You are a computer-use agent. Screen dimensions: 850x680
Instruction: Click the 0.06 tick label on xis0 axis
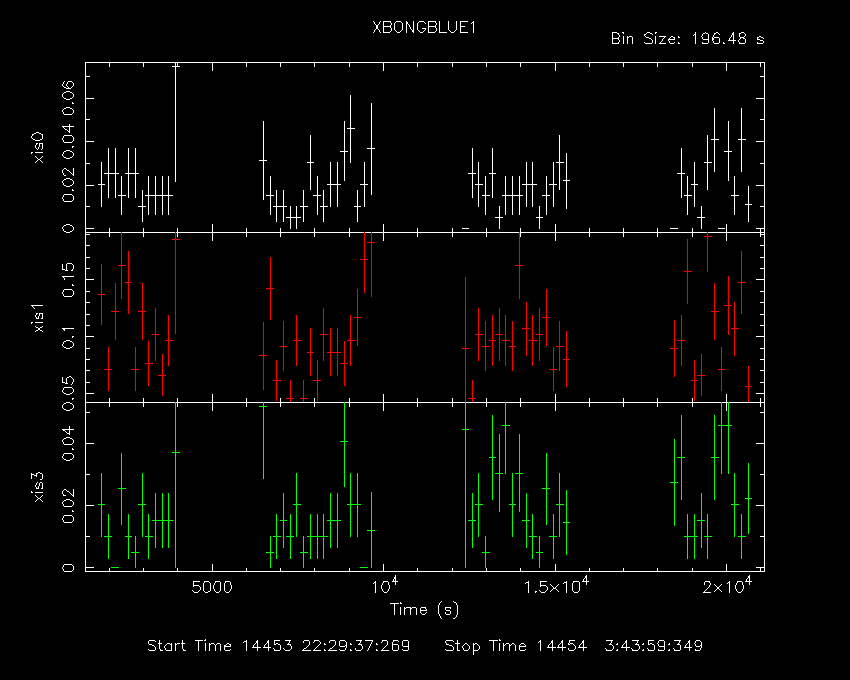(x=69, y=98)
